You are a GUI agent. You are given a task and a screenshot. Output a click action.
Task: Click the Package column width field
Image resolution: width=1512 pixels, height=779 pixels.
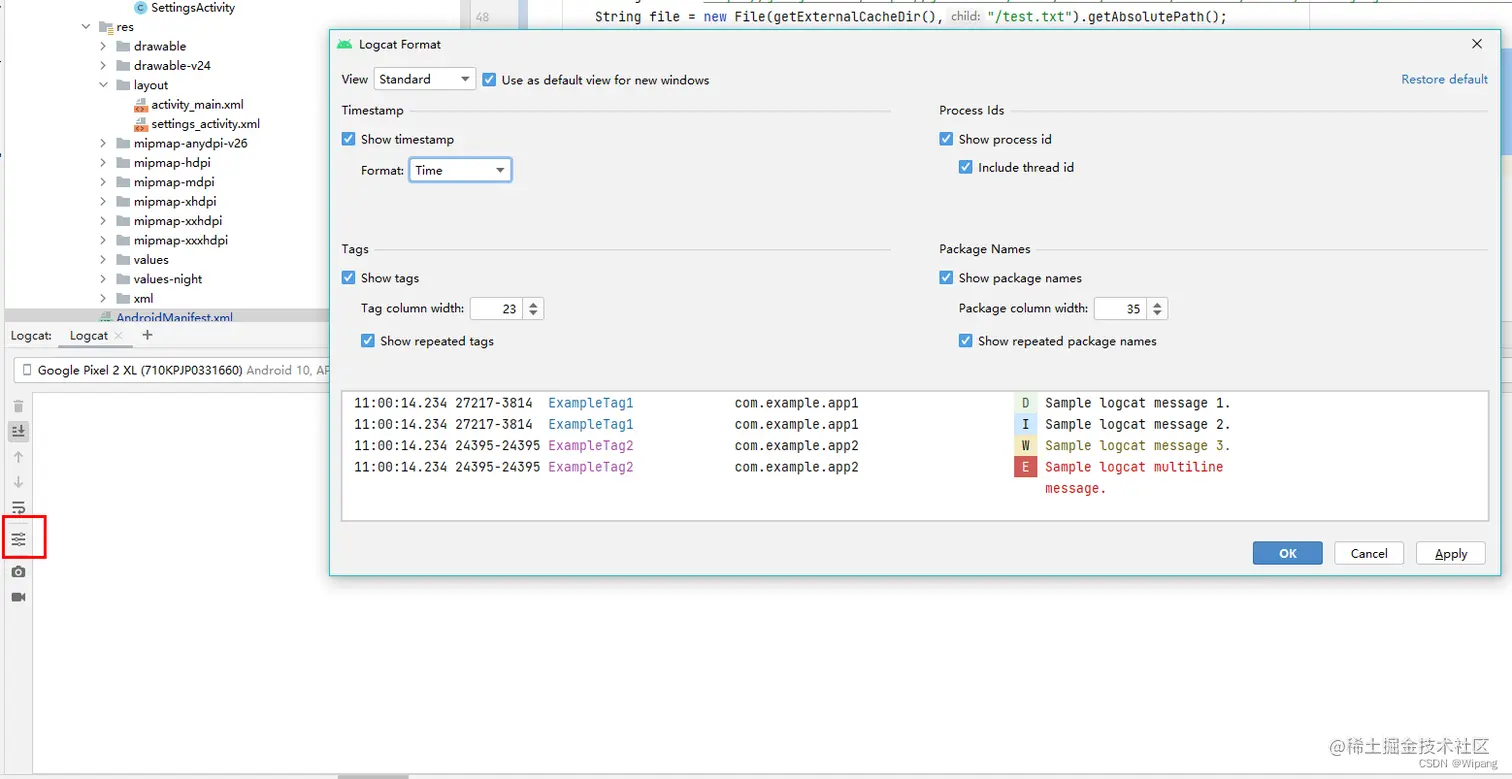1120,309
